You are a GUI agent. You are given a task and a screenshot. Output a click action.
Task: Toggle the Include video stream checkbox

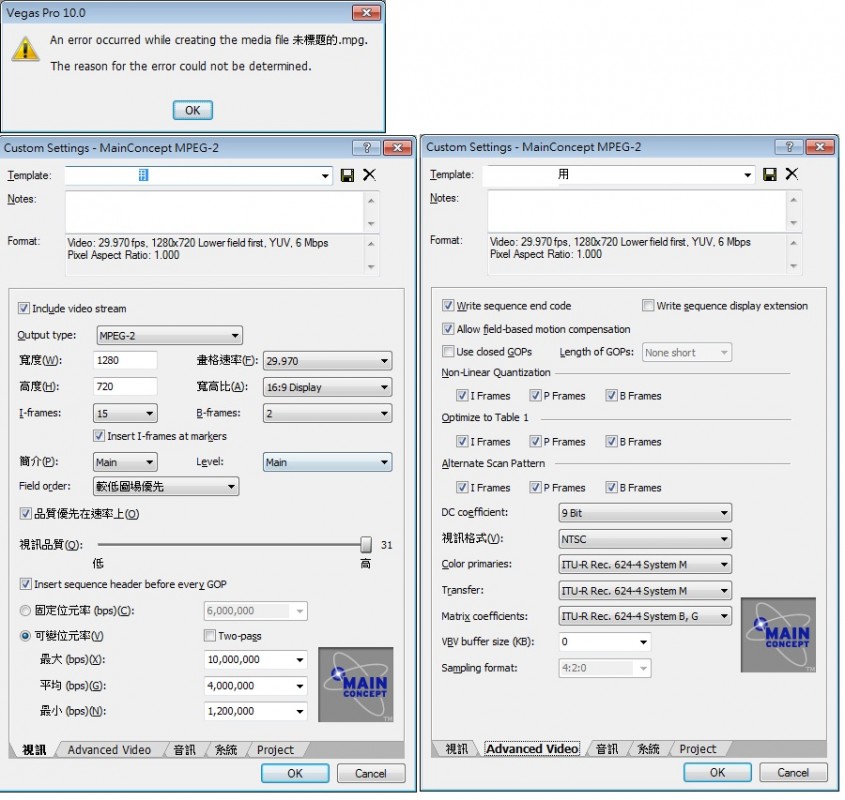tap(23, 308)
